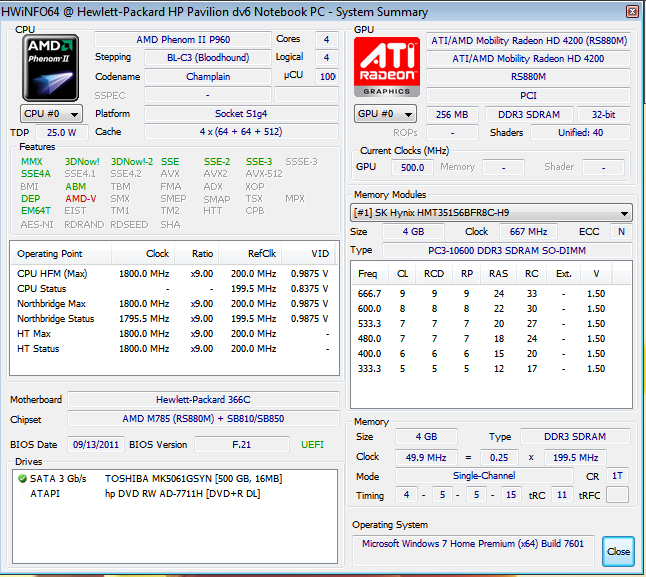Close the System Summary window via title bar X
Screen dimensions: 646x577
pyautogui.click(x=632, y=12)
